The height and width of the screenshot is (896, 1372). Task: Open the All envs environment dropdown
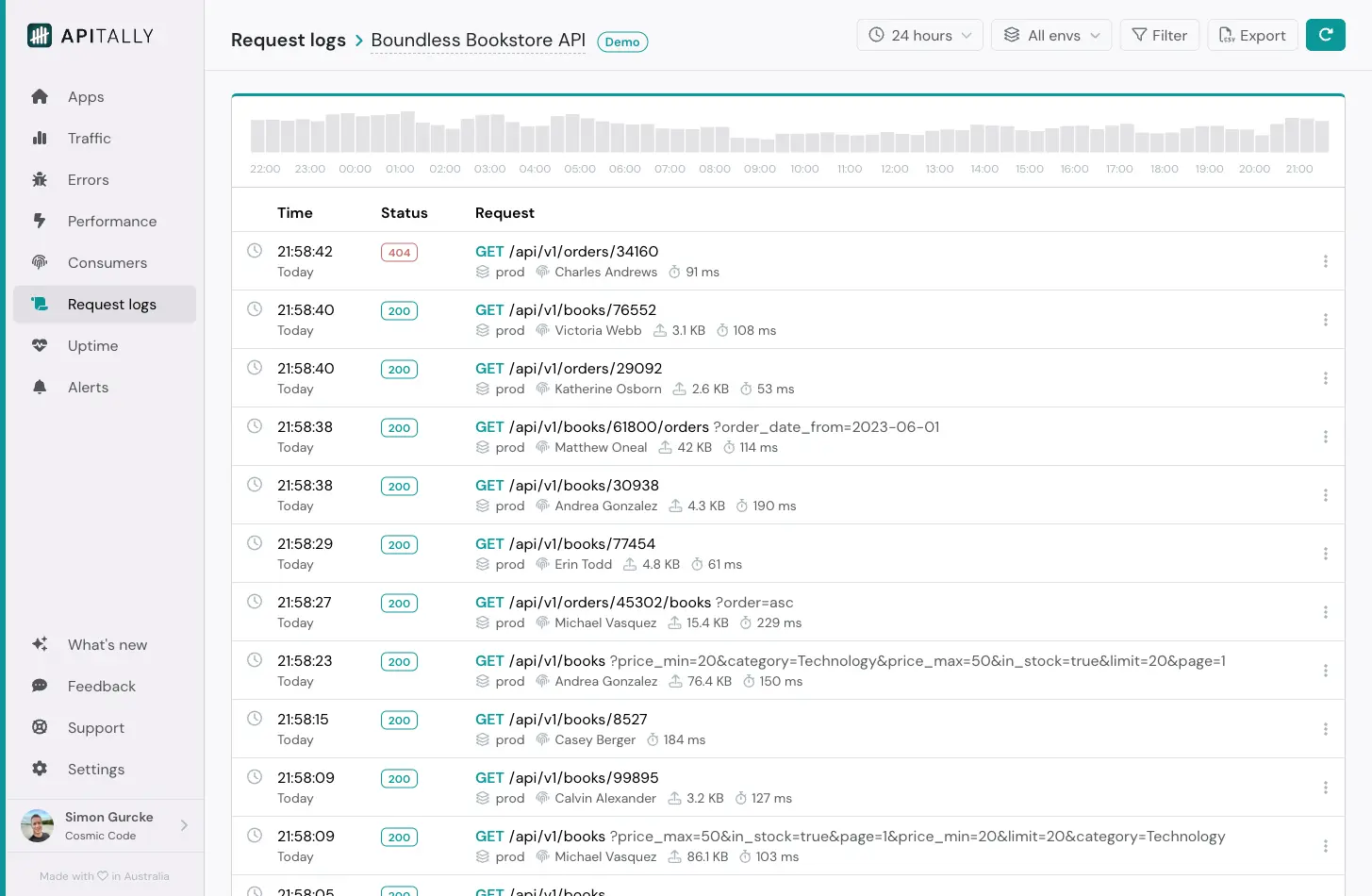tap(1051, 36)
